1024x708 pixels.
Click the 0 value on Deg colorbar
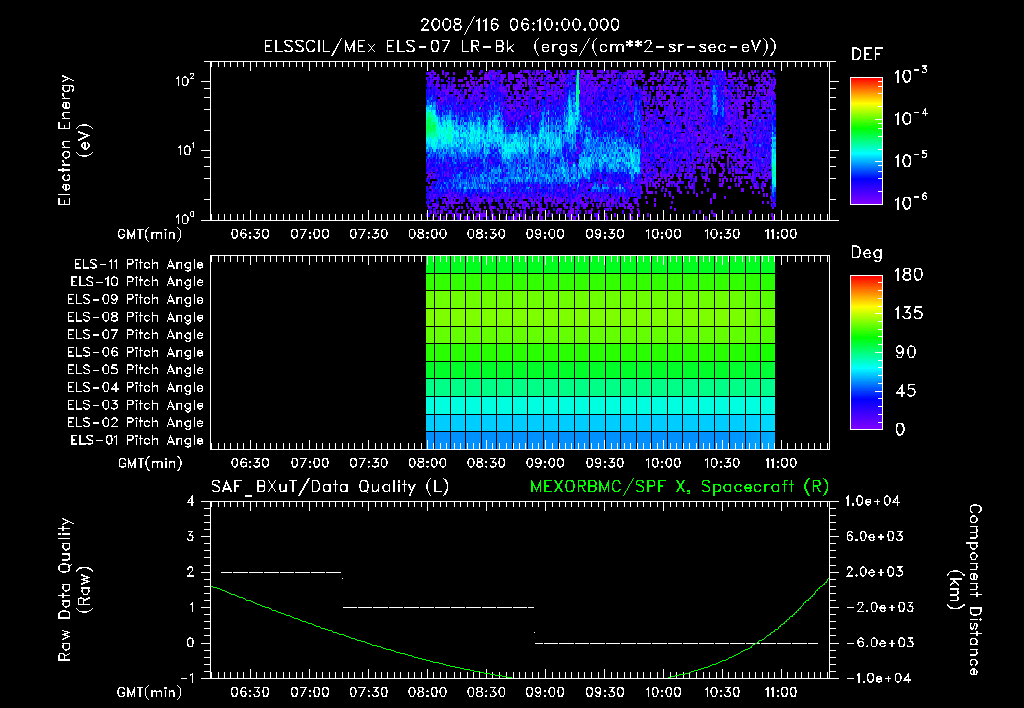[900, 429]
